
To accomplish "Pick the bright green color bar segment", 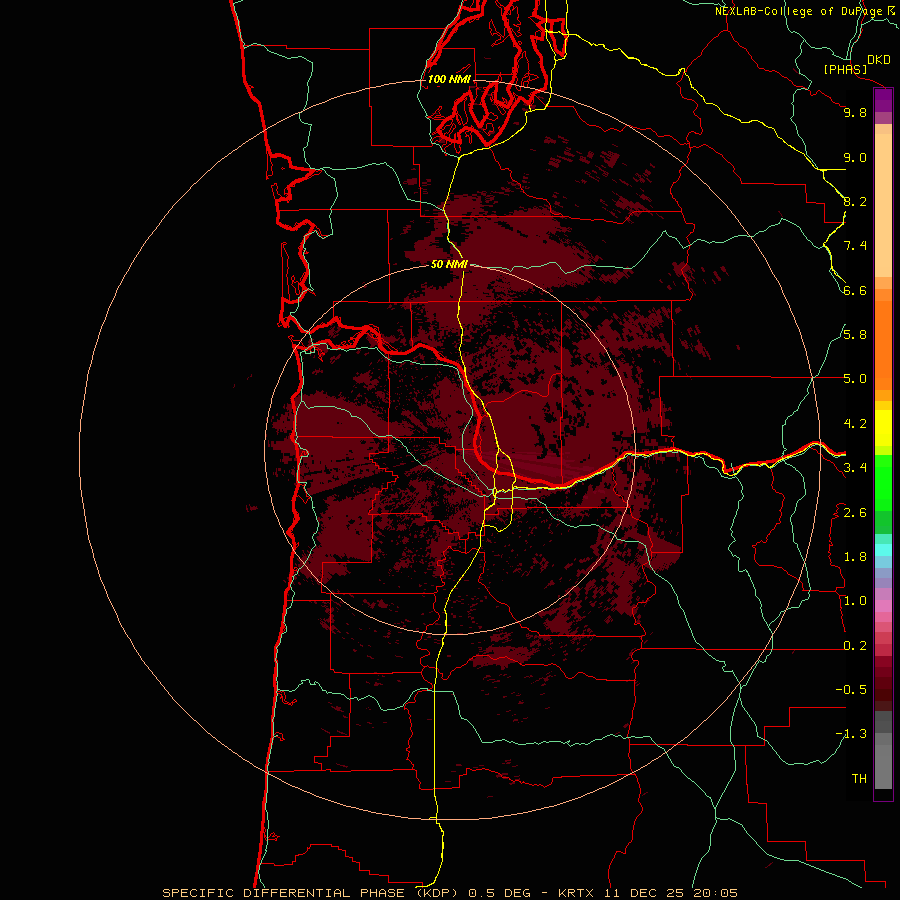I will pos(883,483).
